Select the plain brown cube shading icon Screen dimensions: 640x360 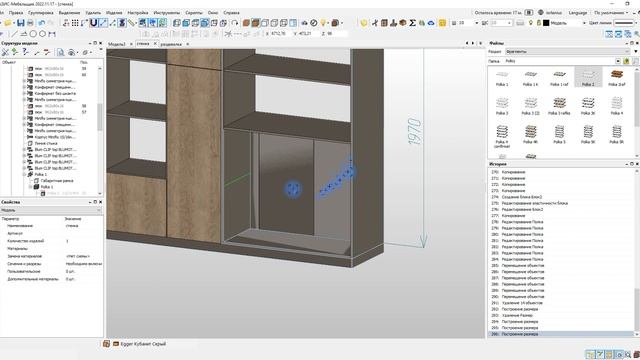coord(246,23)
